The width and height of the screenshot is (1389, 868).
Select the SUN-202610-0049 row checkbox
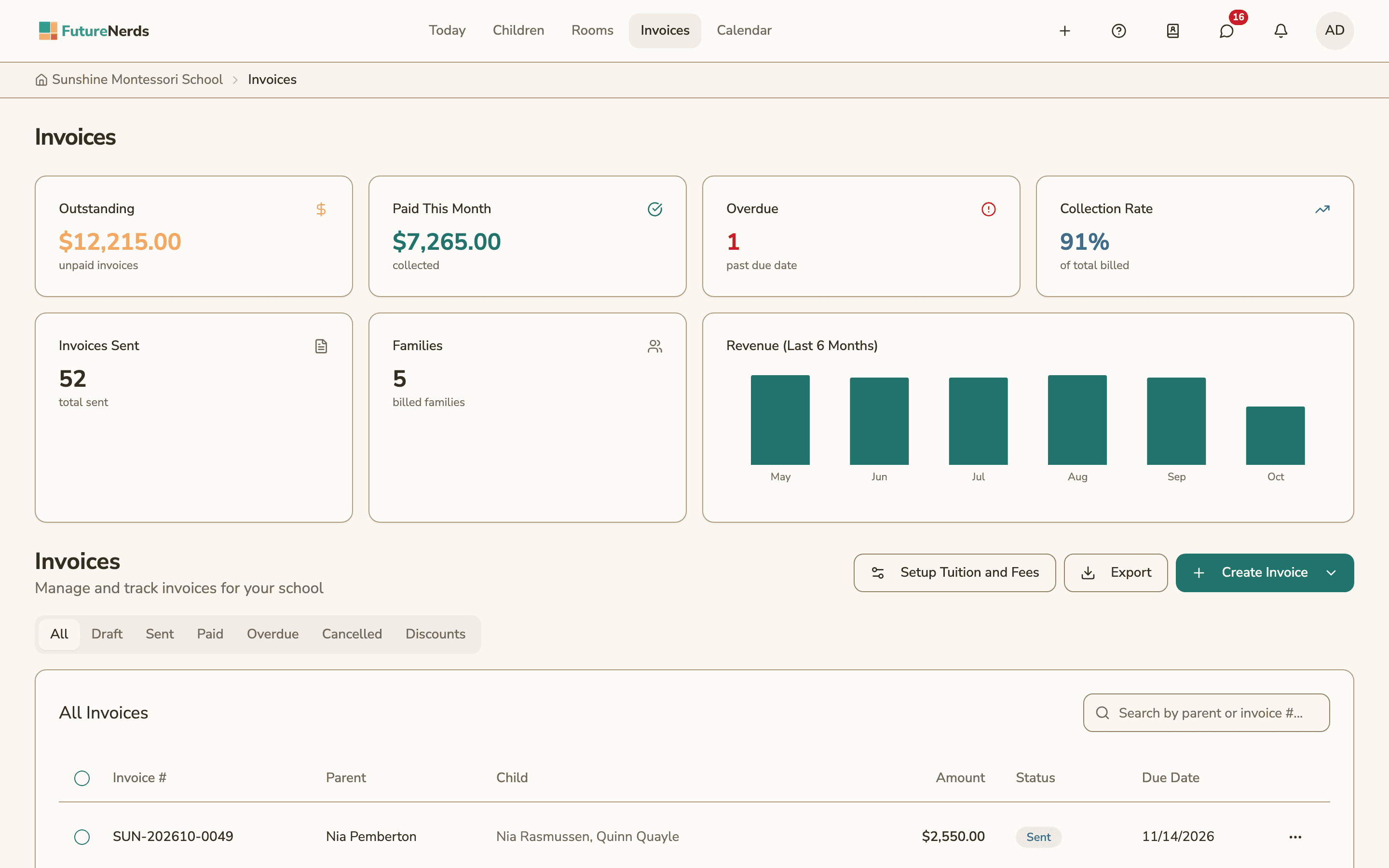pyautogui.click(x=82, y=837)
